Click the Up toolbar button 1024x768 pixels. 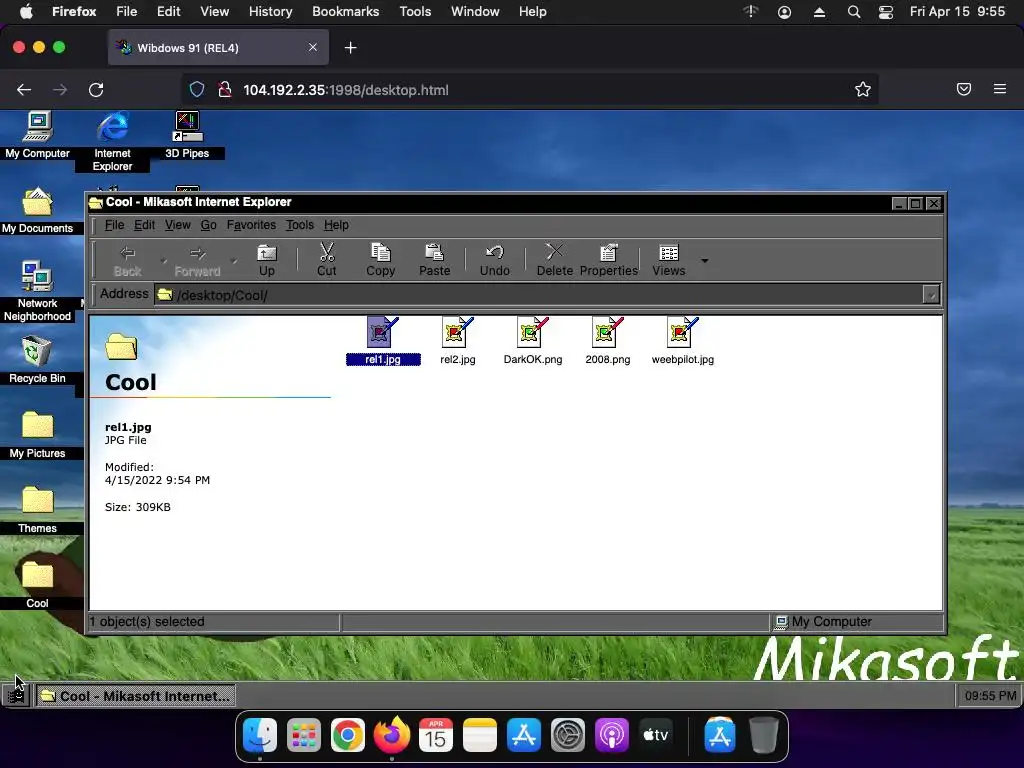click(x=266, y=260)
